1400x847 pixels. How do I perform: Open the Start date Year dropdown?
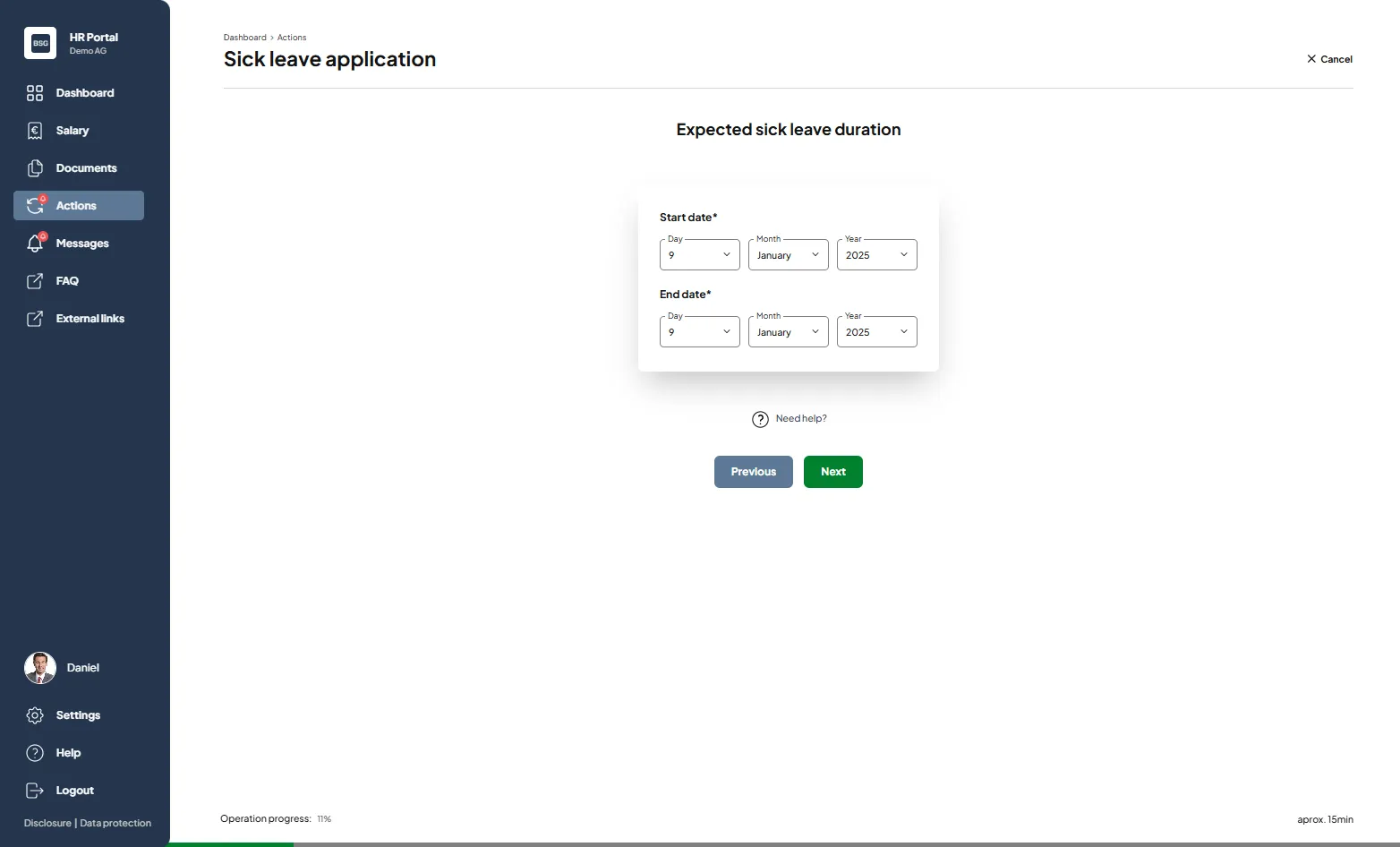(876, 255)
